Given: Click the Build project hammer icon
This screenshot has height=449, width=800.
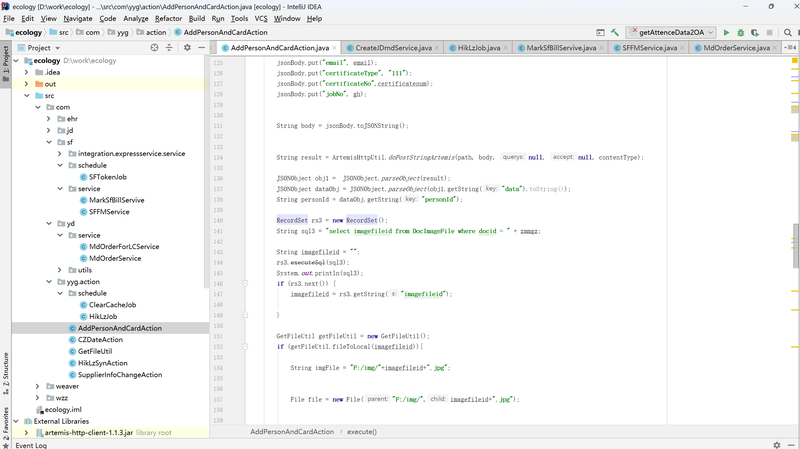Looking at the screenshot, I should [615, 33].
